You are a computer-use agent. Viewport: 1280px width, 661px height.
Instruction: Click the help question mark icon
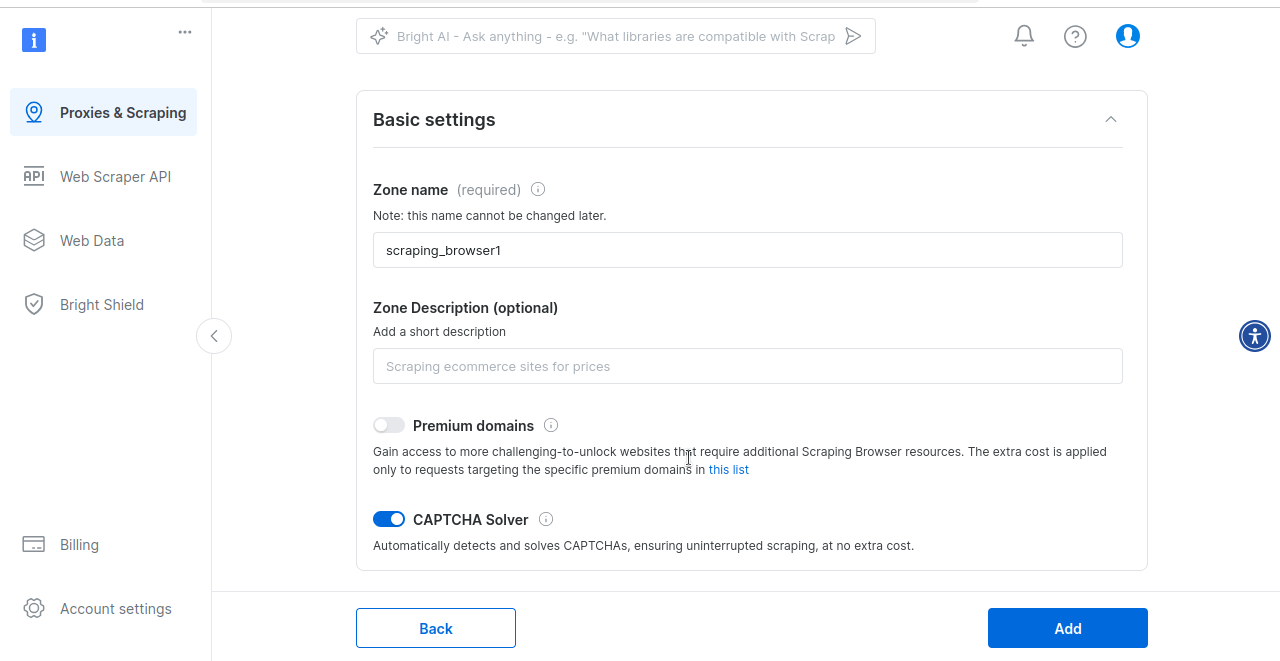(x=1075, y=35)
